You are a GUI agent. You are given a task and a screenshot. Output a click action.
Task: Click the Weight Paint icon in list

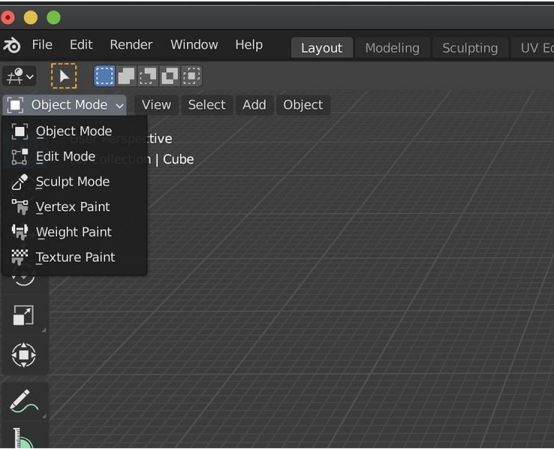(x=19, y=232)
